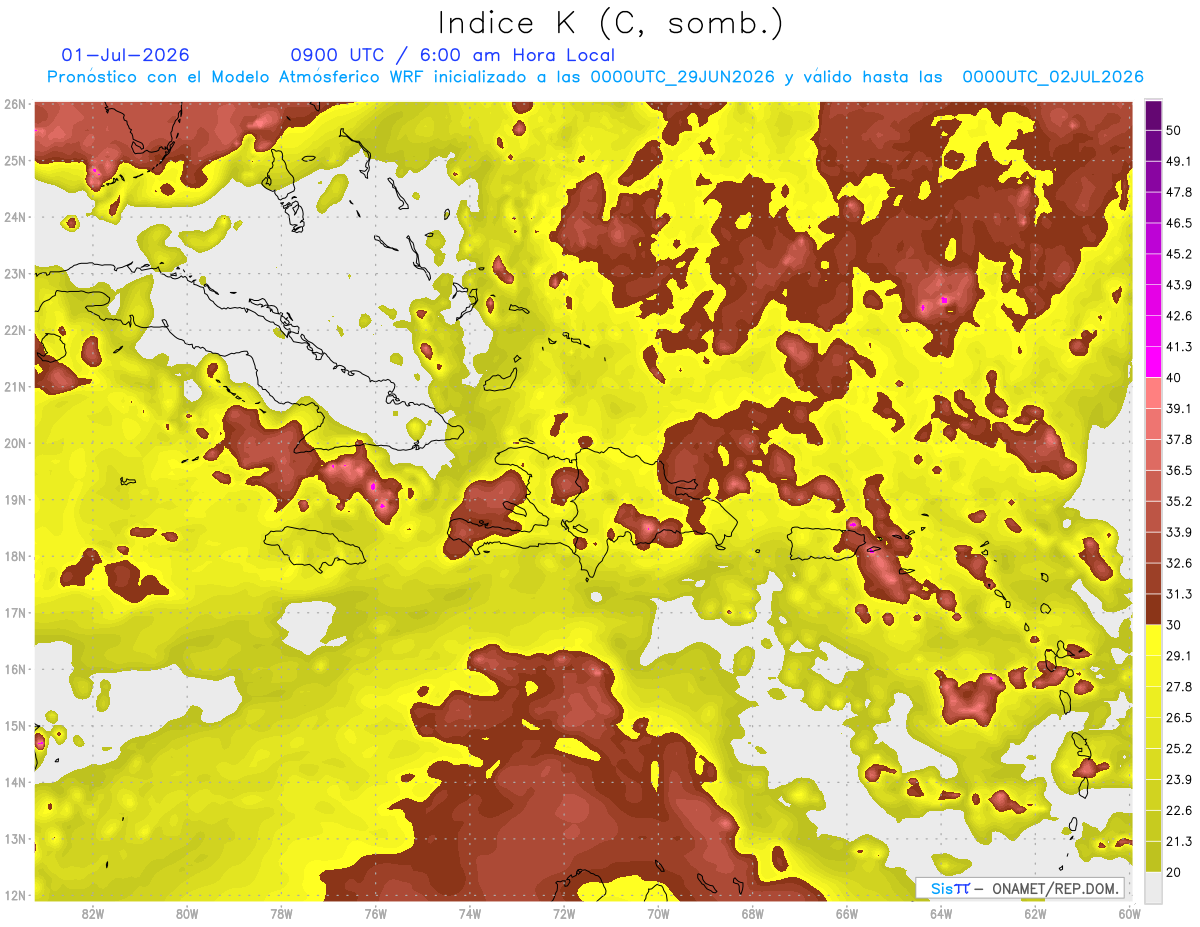Click the latitude axis label "21N"
The height and width of the screenshot is (927, 1200).
coord(15,387)
